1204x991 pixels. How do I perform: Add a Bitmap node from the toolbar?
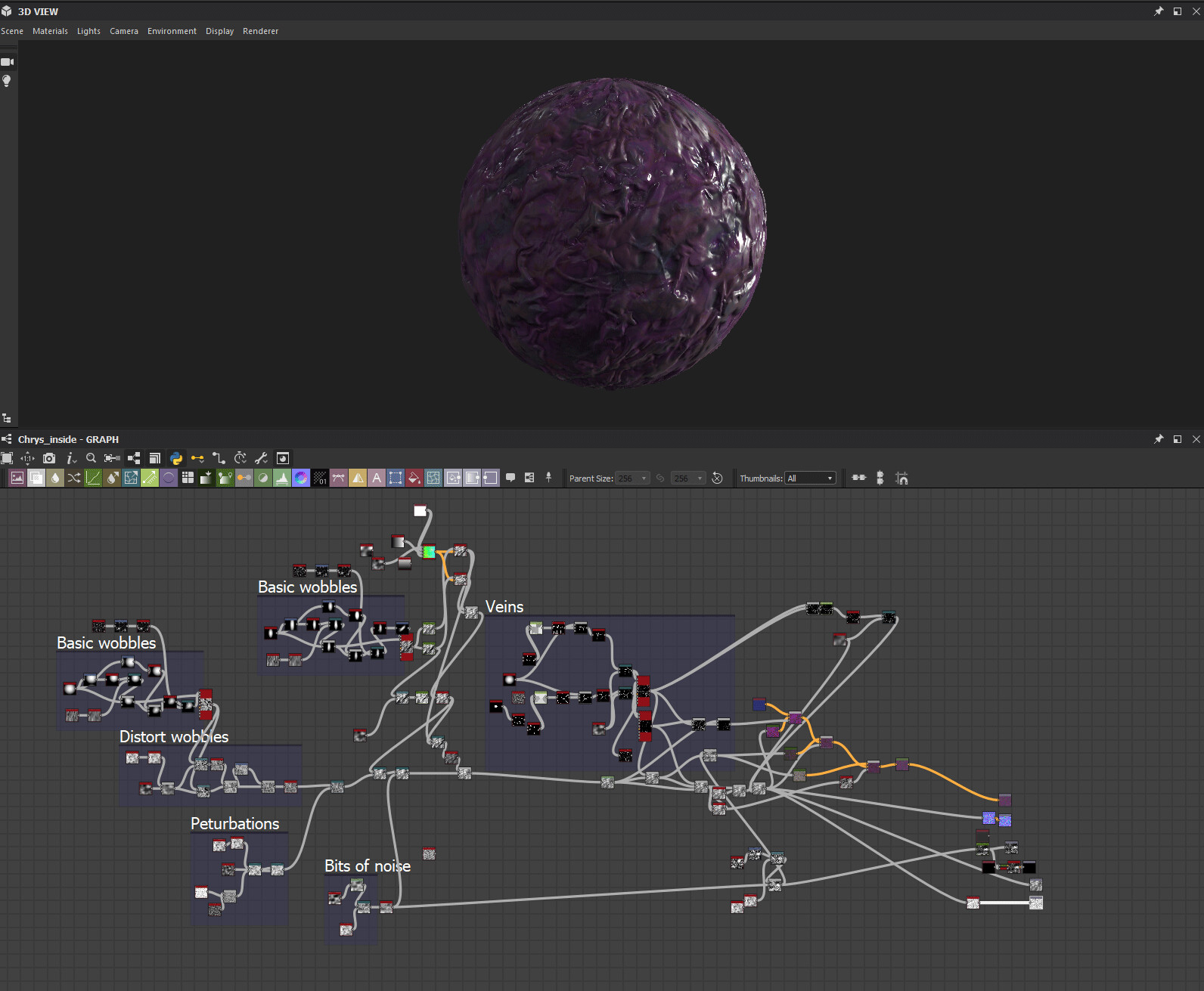[17, 478]
